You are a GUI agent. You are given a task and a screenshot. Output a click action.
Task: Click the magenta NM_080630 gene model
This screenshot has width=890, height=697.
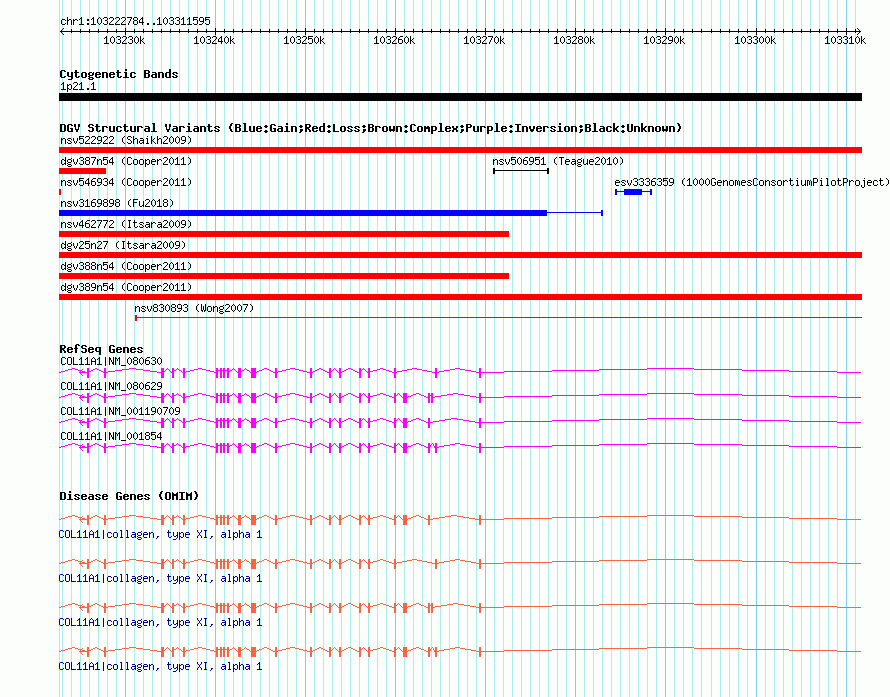click(x=460, y=372)
